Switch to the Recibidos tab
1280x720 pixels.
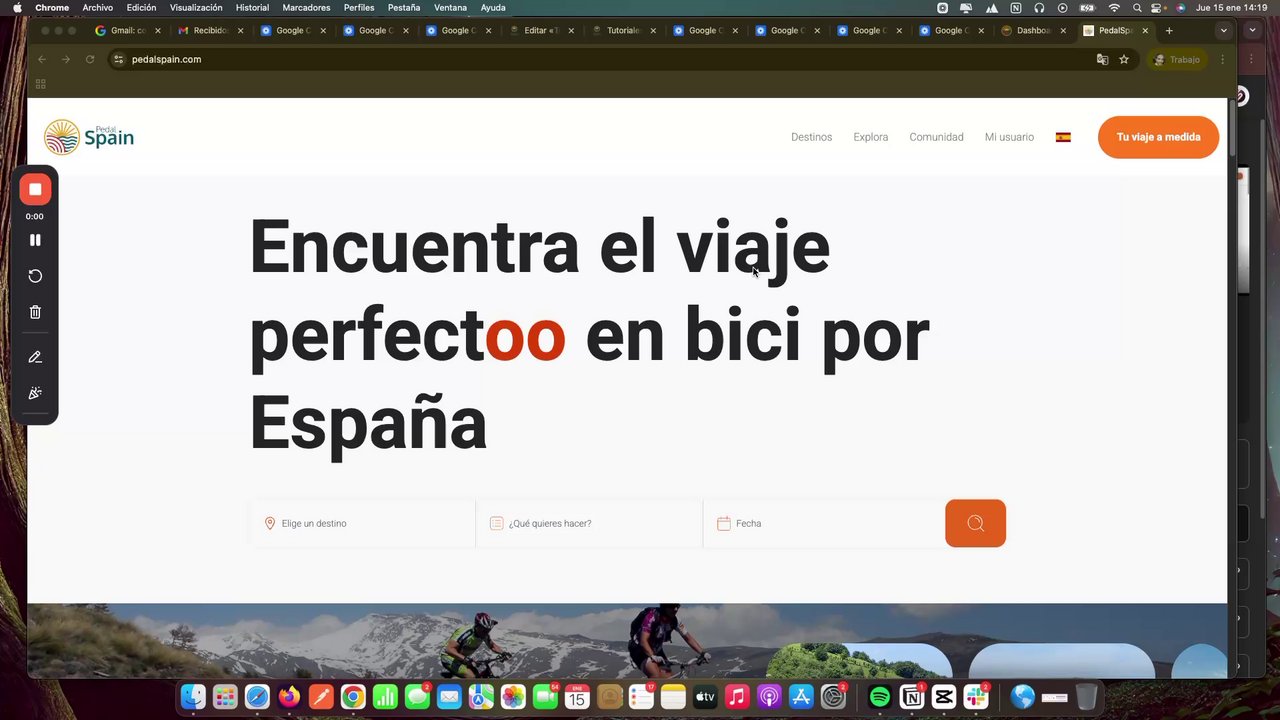210,30
